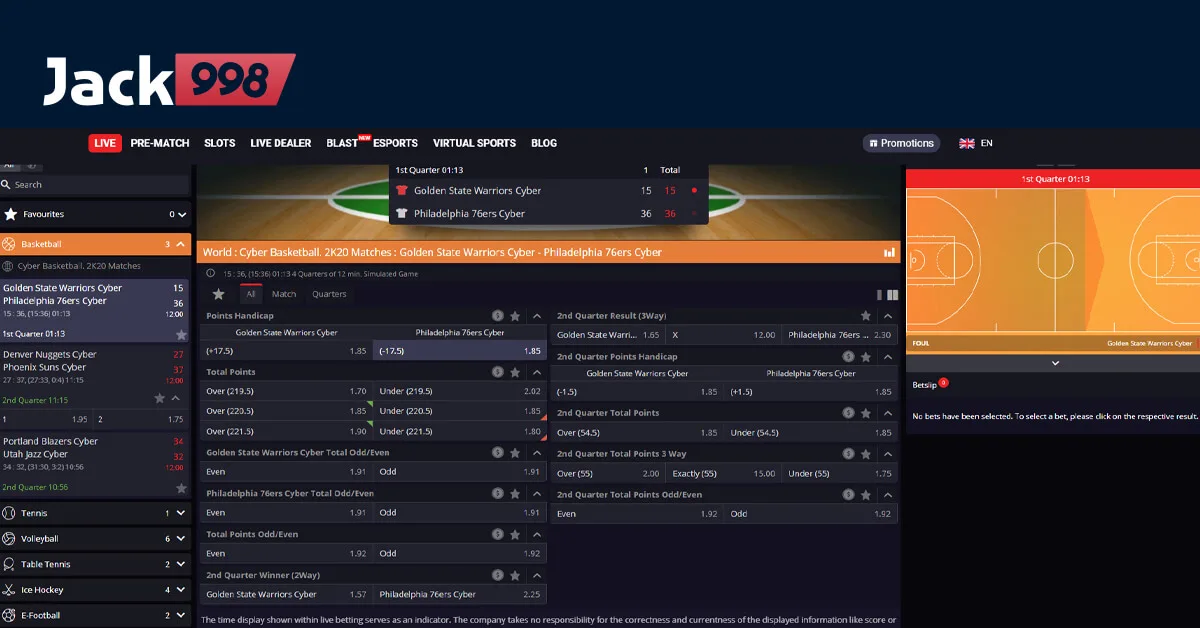Click the Jack998 logo
This screenshot has width=1200, height=628.
click(x=169, y=80)
